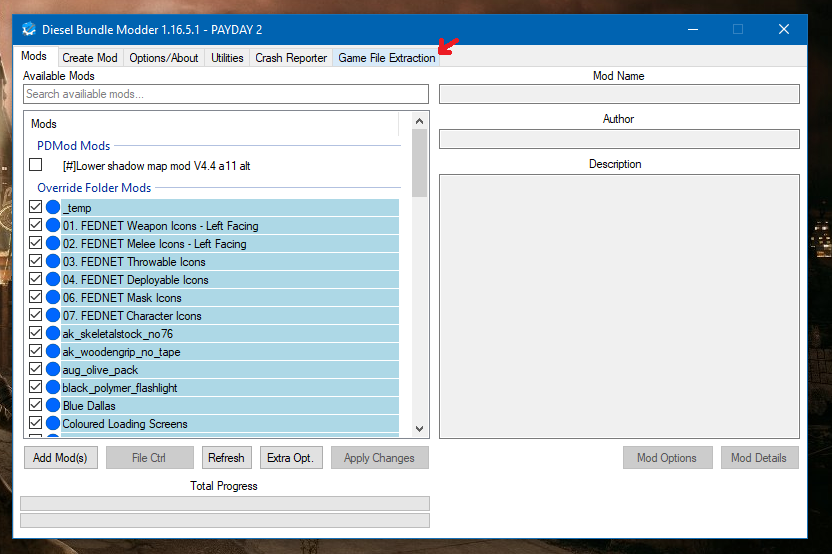The image size is (832, 554).
Task: Click the Mod Name text field
Action: (619, 94)
